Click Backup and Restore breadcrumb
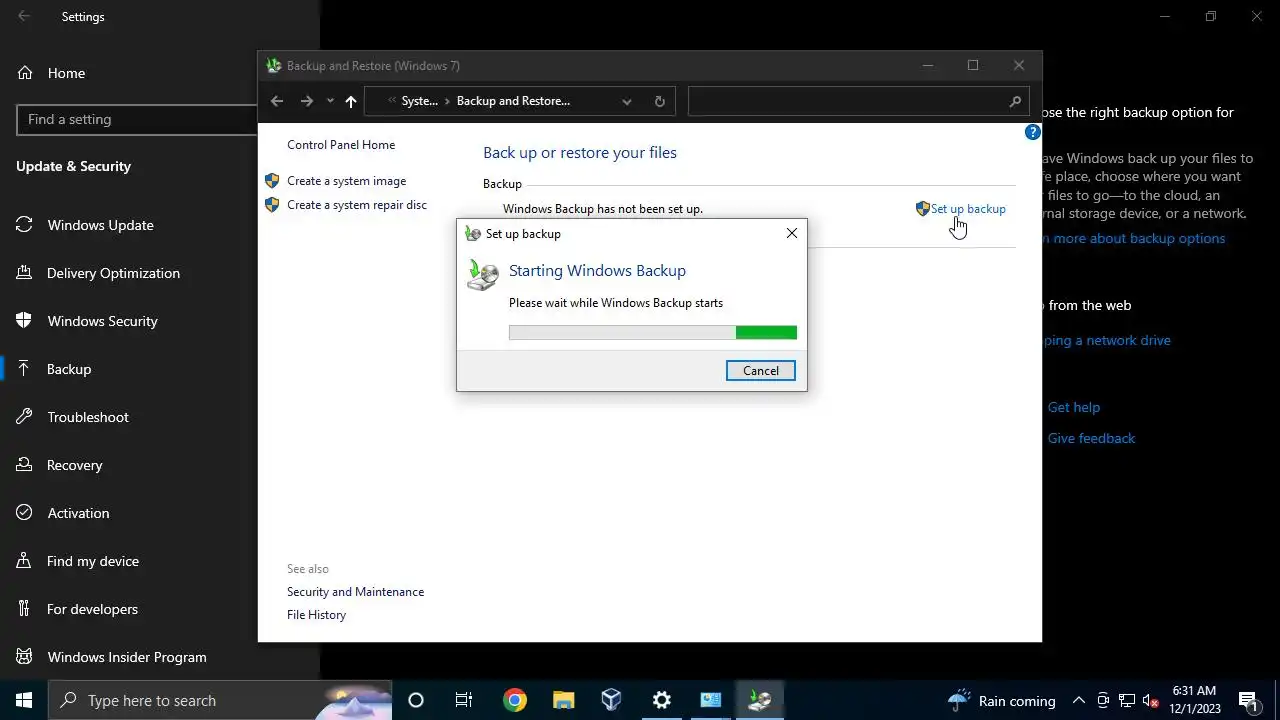This screenshot has height=720, width=1280. point(513,101)
